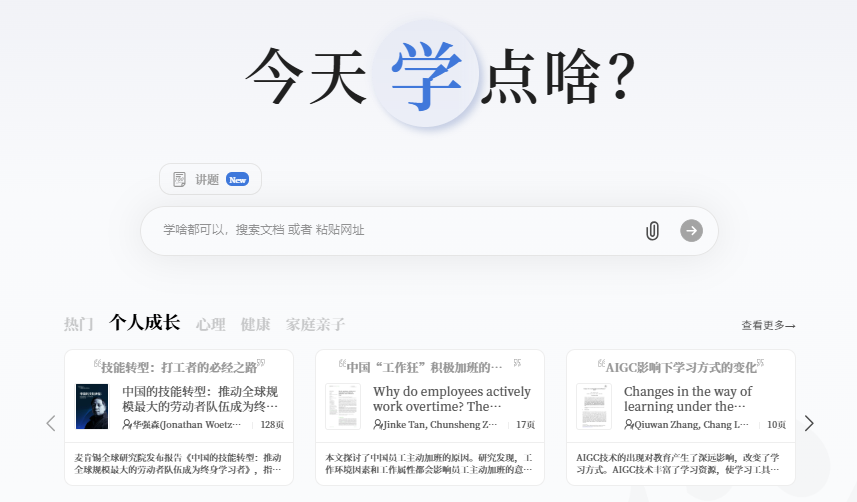Click author 华强森(Jonathan Woetz…
Viewport: 857px width, 502px height.
point(187,424)
